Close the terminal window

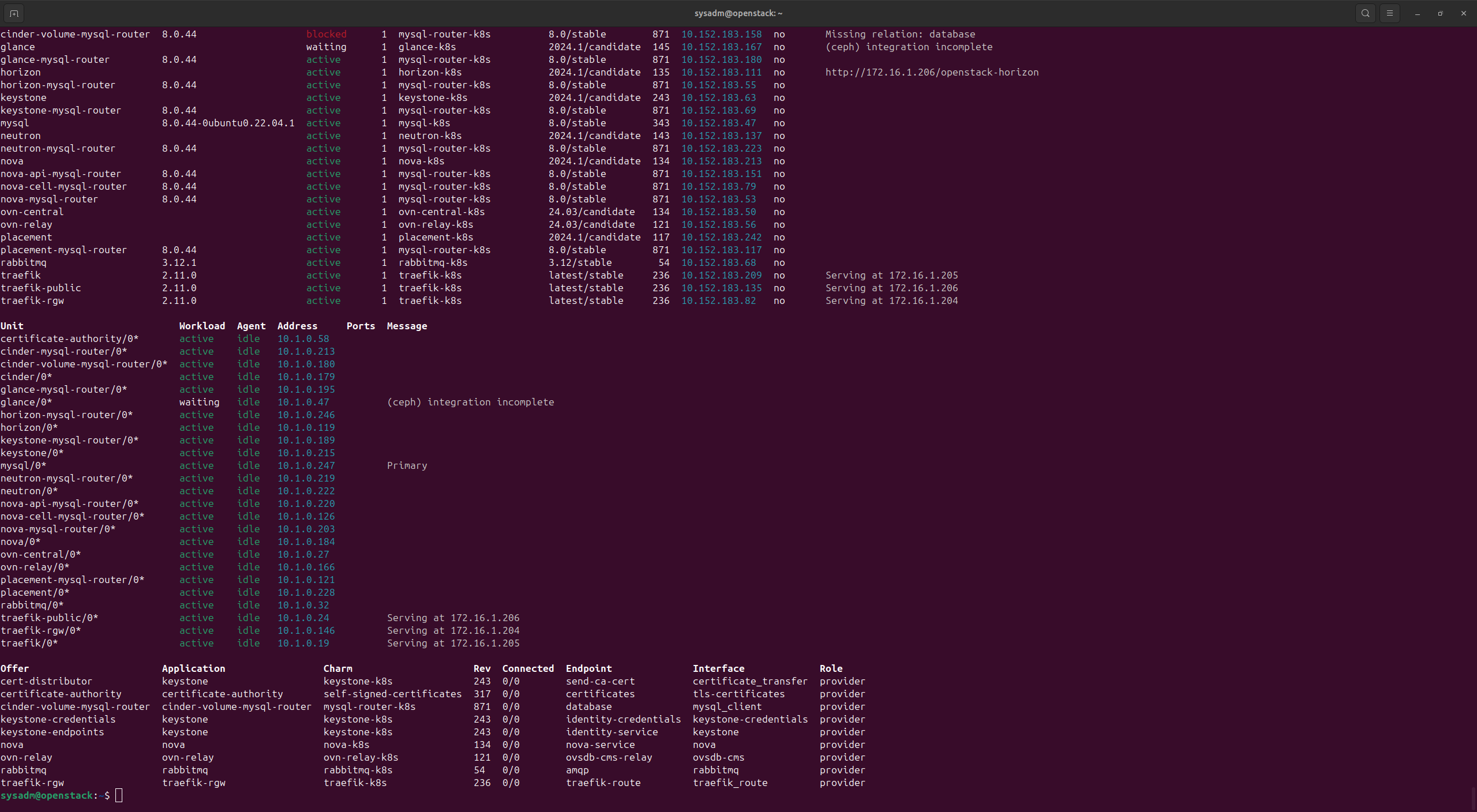coord(1464,13)
